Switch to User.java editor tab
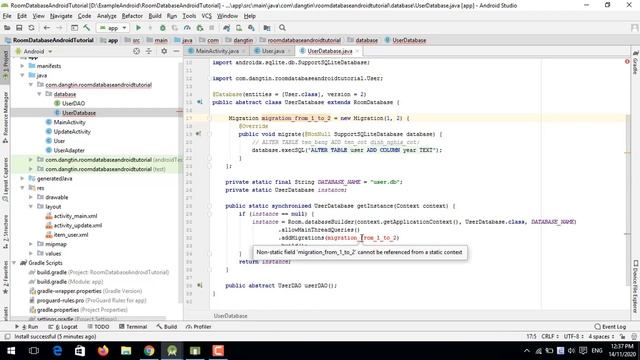 (x=273, y=51)
